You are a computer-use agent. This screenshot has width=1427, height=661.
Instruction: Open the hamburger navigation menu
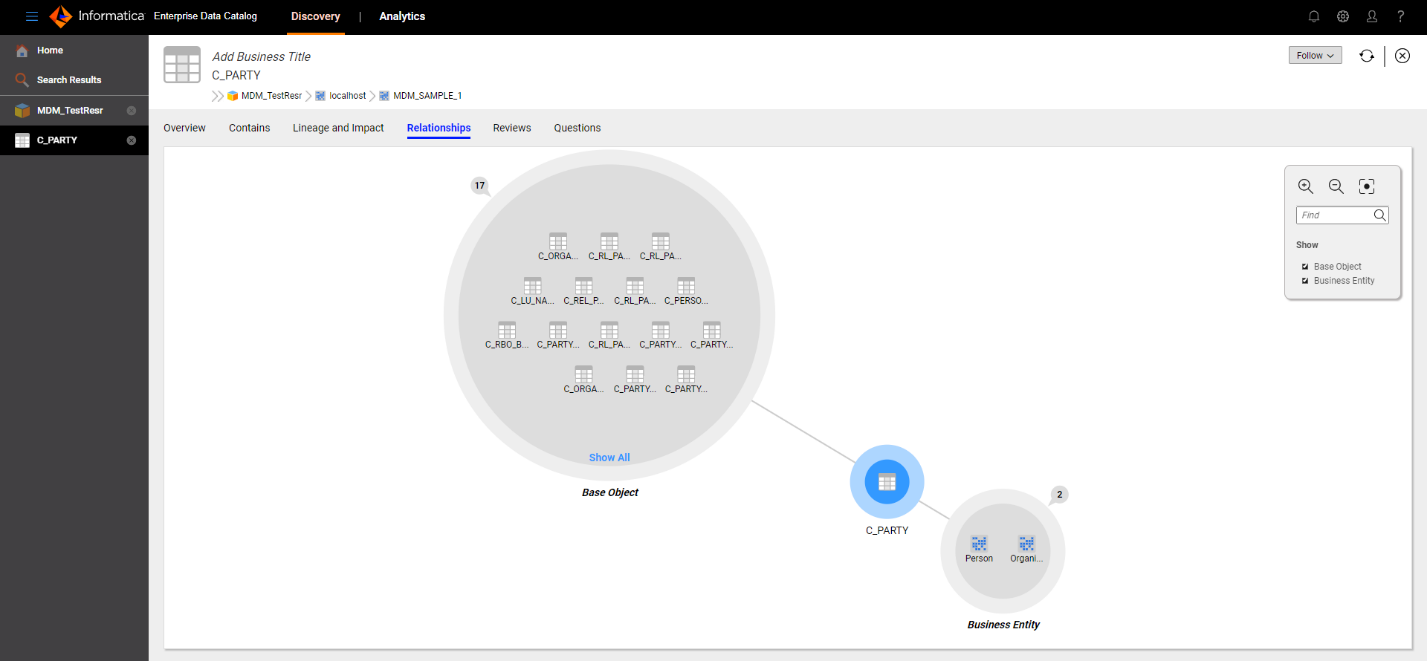pyautogui.click(x=32, y=16)
